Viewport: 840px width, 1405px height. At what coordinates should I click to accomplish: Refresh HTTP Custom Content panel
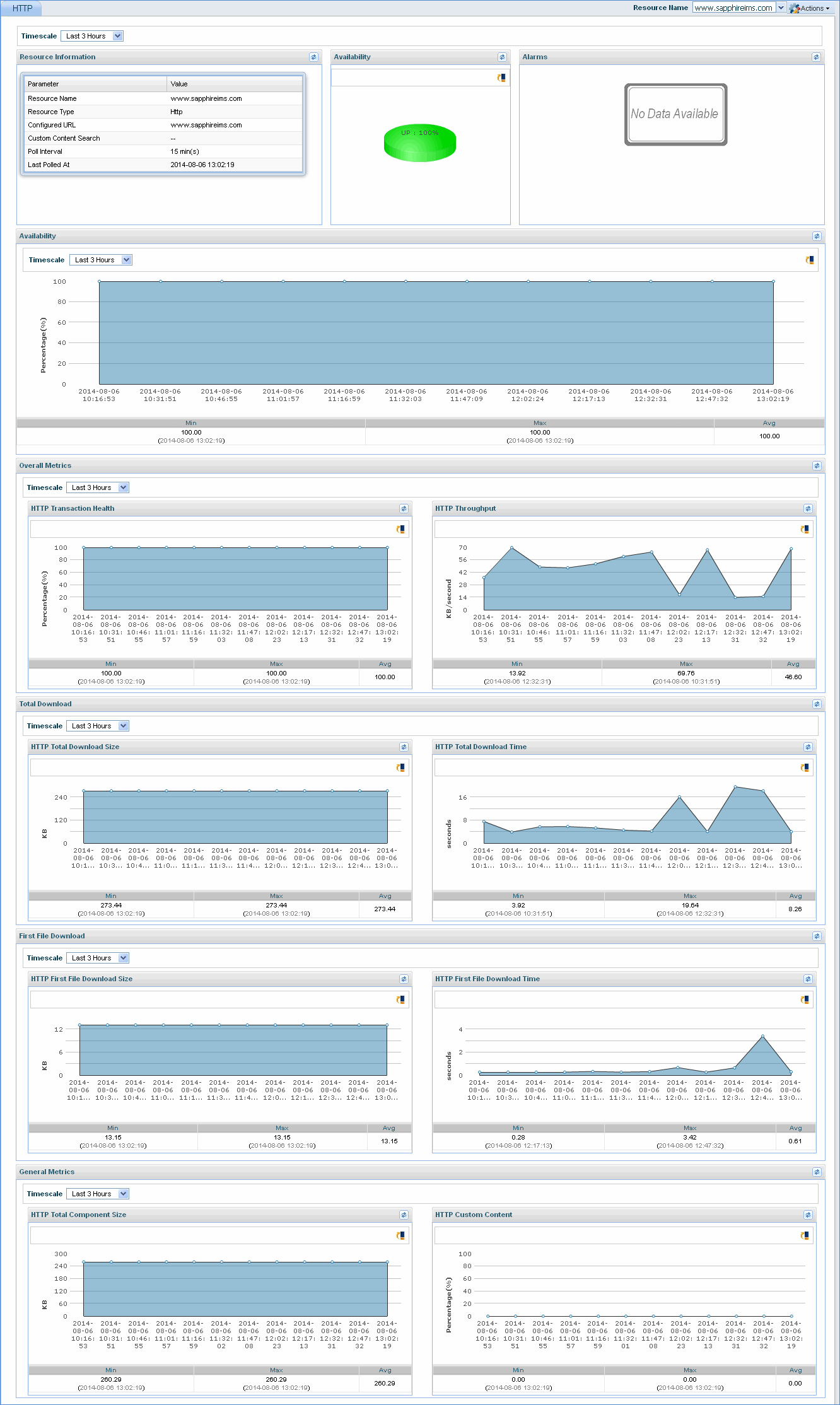808,1215
